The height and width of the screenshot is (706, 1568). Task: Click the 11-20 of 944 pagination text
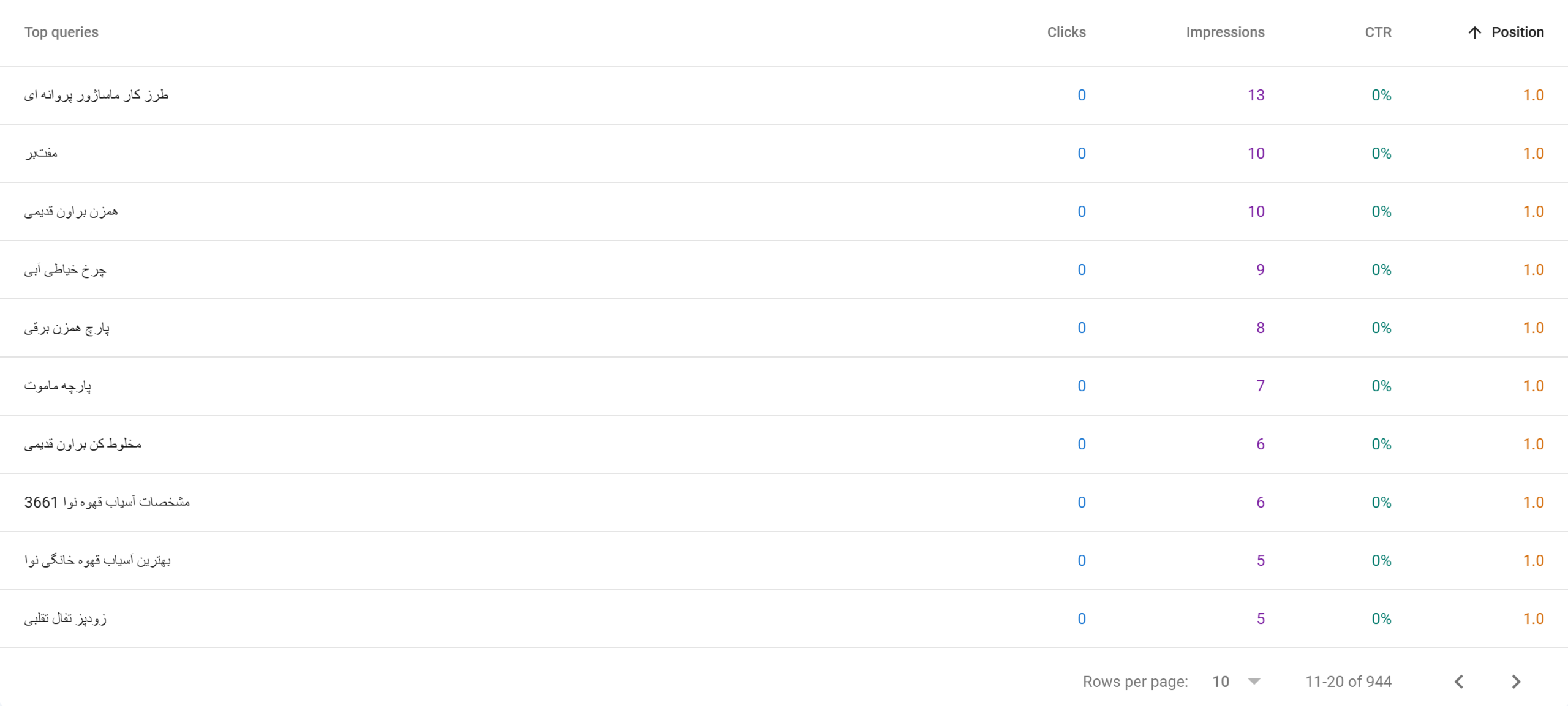pyautogui.click(x=1348, y=682)
